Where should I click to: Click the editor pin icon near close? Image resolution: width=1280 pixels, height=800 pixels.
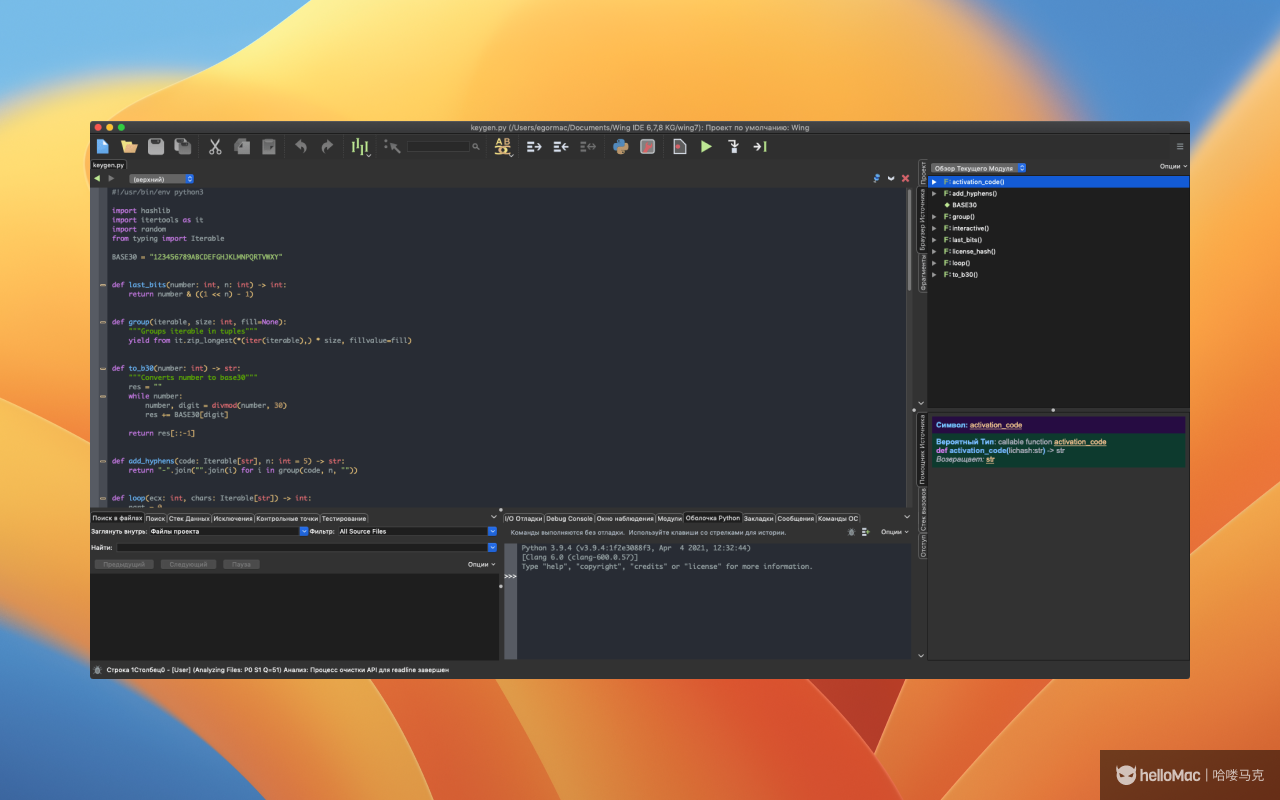[877, 178]
